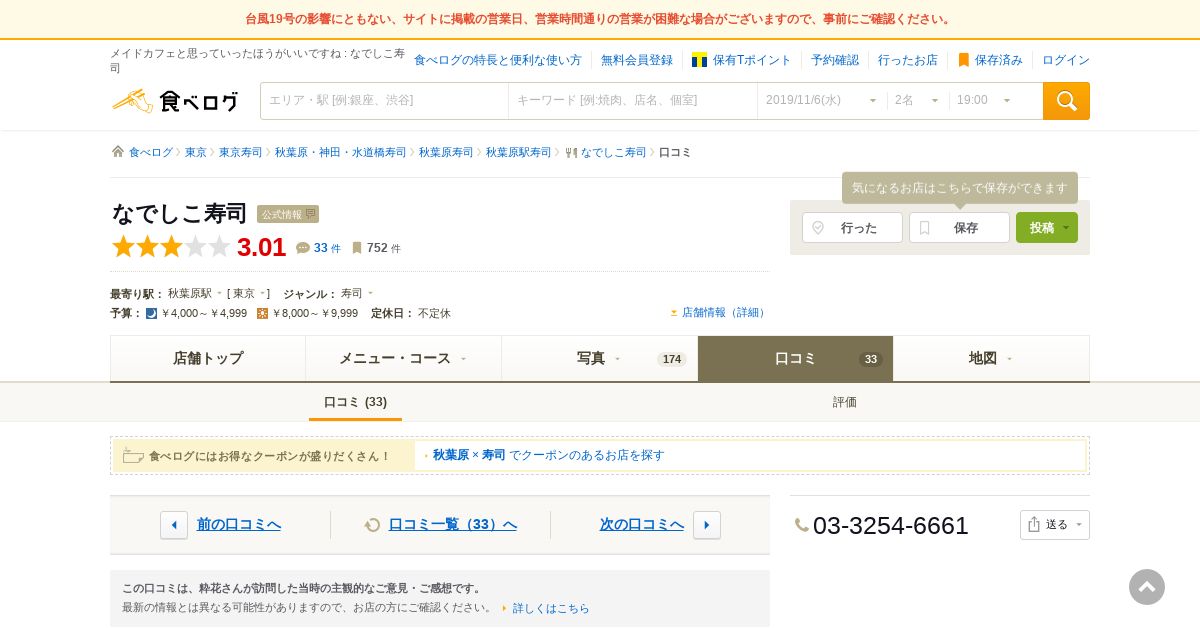
Task: Click the typhoon notice banner text
Action: coord(600,19)
